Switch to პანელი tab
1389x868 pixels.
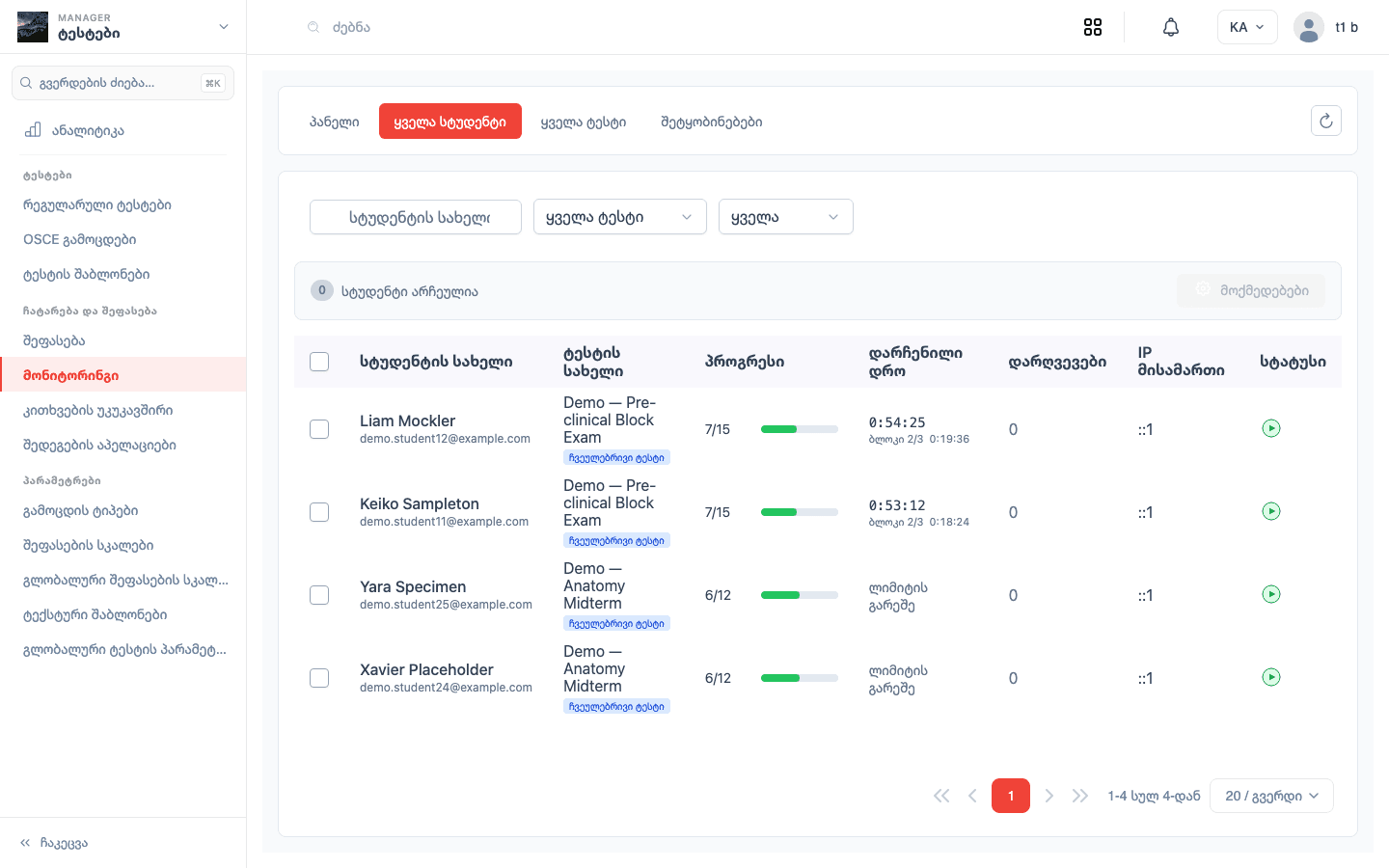point(334,122)
